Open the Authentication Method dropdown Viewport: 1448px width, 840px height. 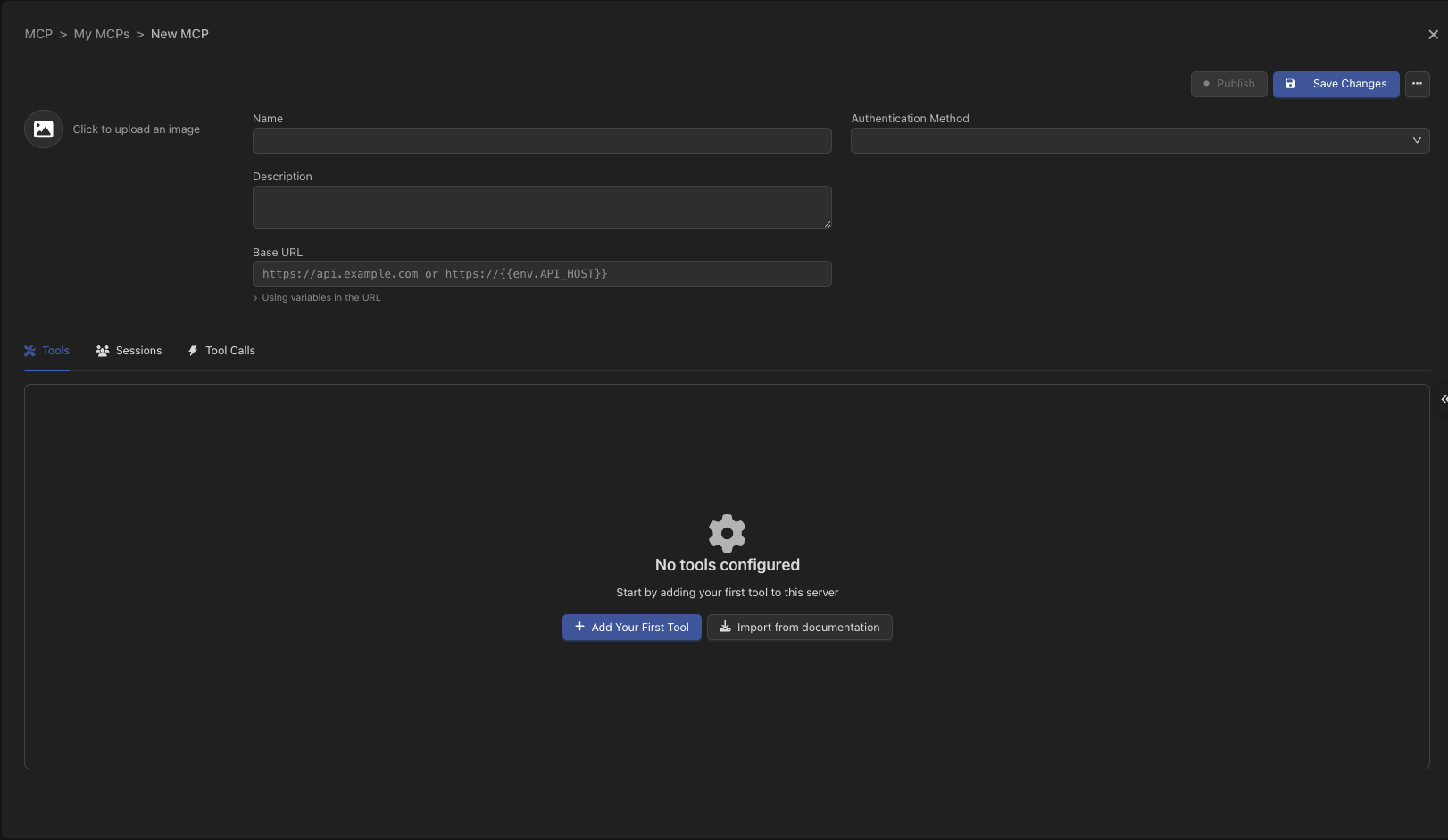(x=1139, y=140)
